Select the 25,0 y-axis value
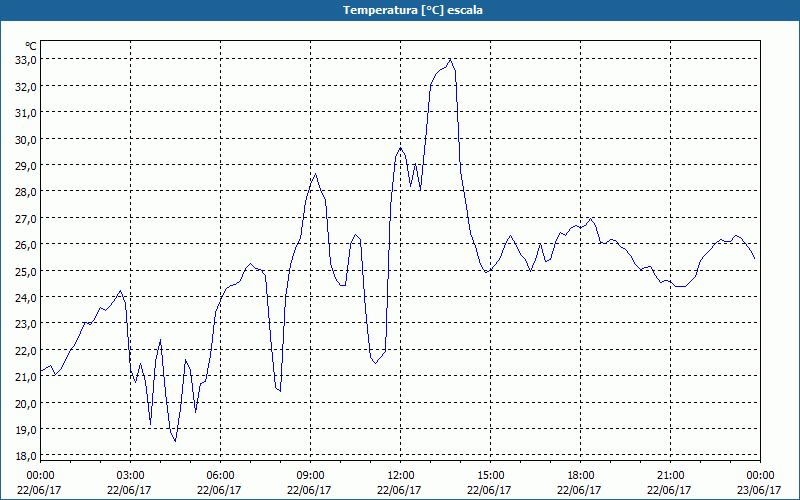Viewport: 800px width, 500px height. 27,271
